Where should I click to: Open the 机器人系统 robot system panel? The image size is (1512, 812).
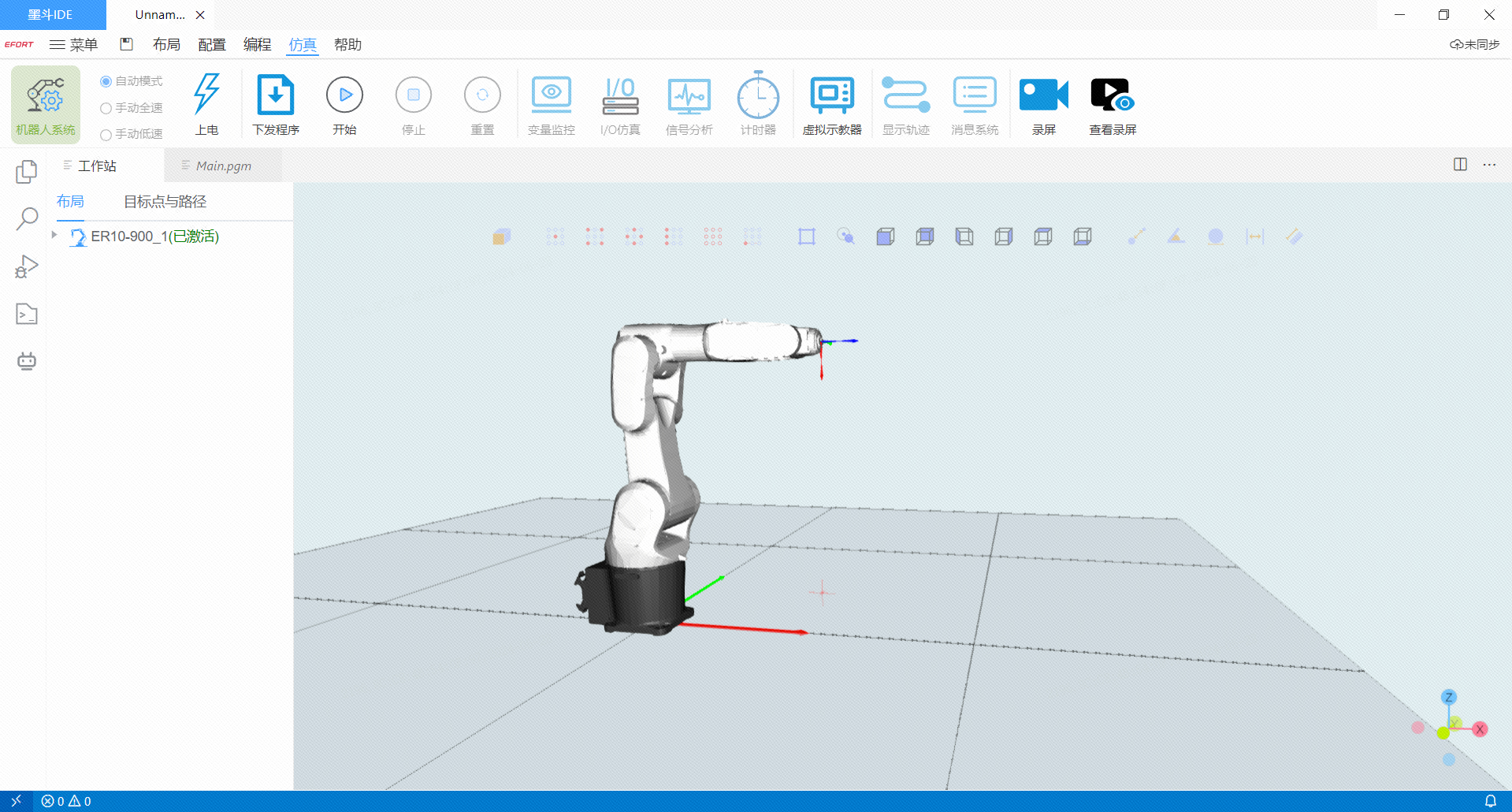46,104
